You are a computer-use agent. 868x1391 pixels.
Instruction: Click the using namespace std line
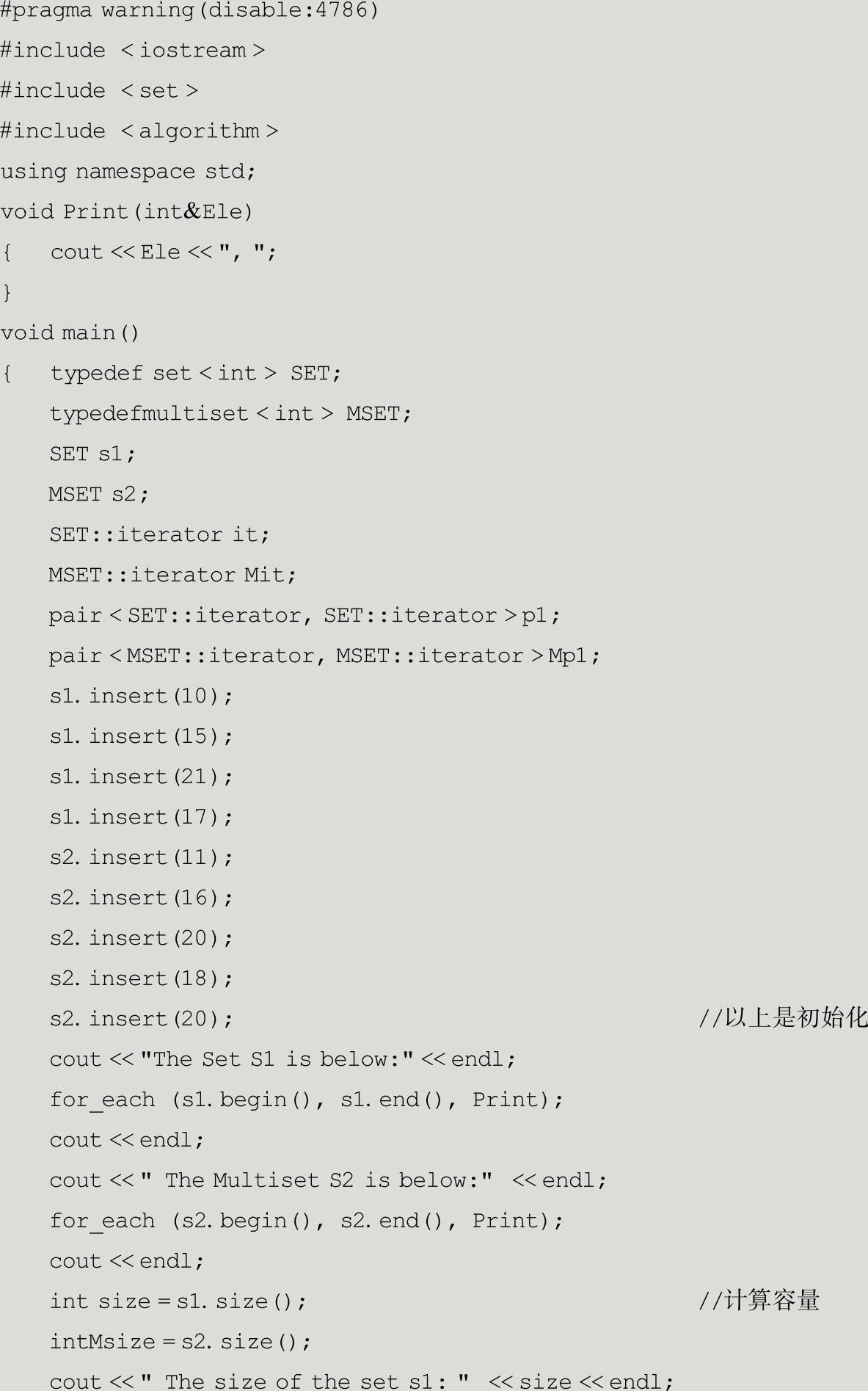coord(128,172)
